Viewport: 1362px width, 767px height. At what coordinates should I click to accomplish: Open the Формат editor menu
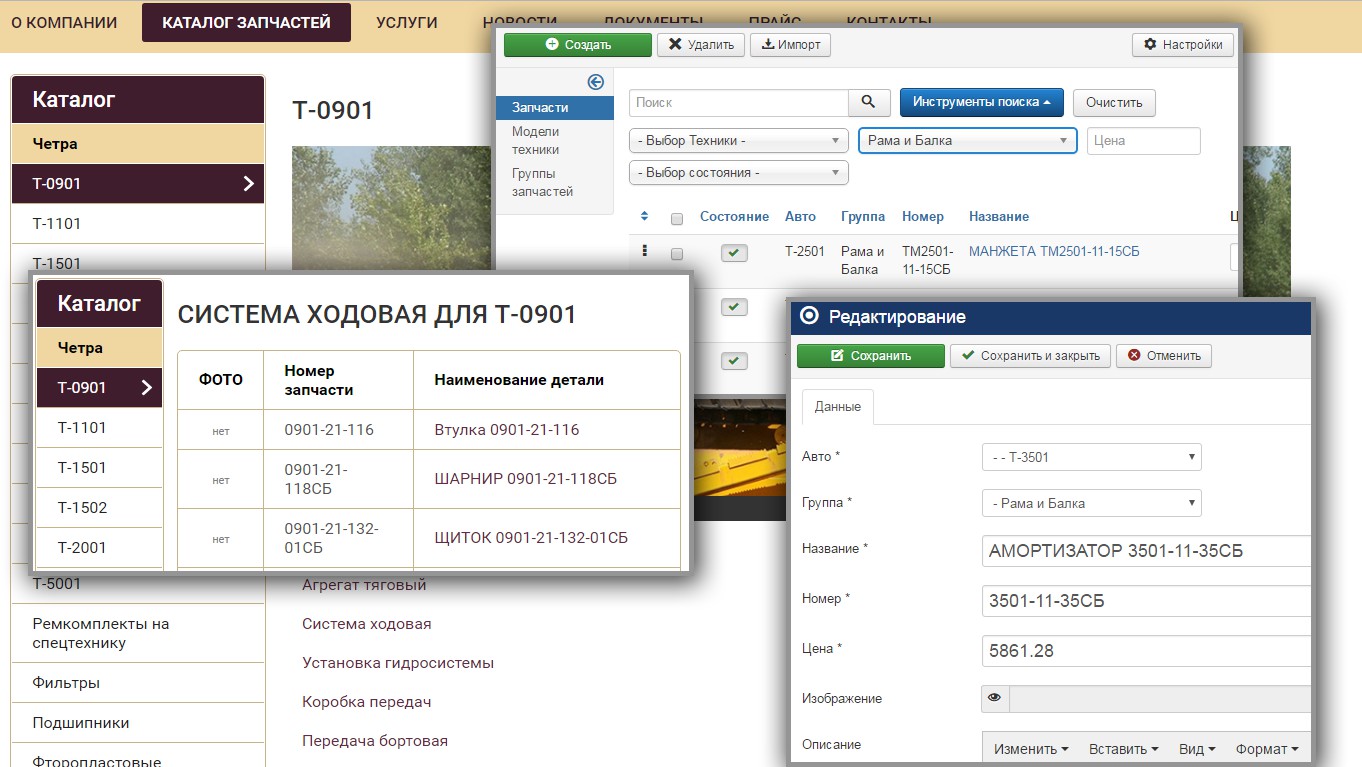[x=1266, y=749]
